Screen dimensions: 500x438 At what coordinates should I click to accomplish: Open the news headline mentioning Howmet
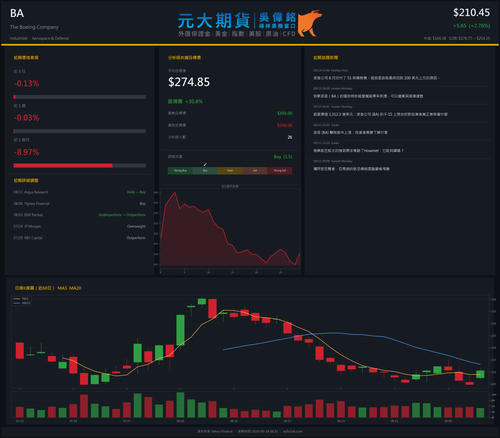[x=358, y=151]
